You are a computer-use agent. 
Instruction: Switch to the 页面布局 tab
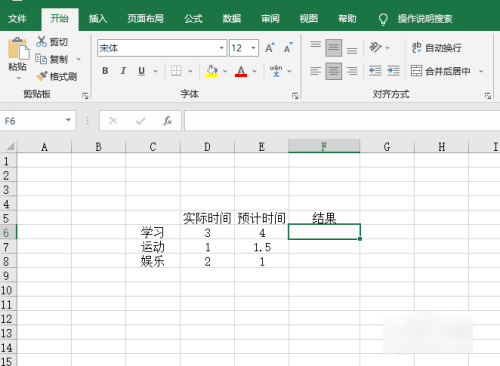pos(146,19)
